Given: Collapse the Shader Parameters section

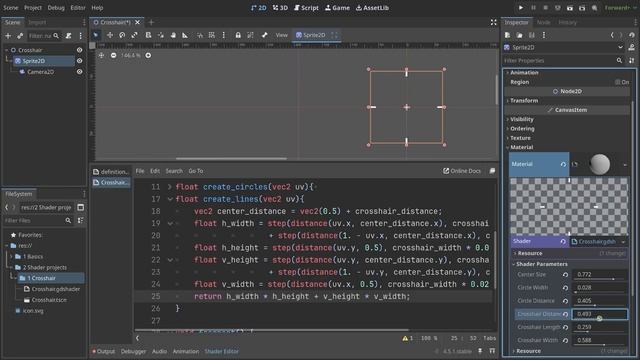Looking at the screenshot, I should point(542,264).
